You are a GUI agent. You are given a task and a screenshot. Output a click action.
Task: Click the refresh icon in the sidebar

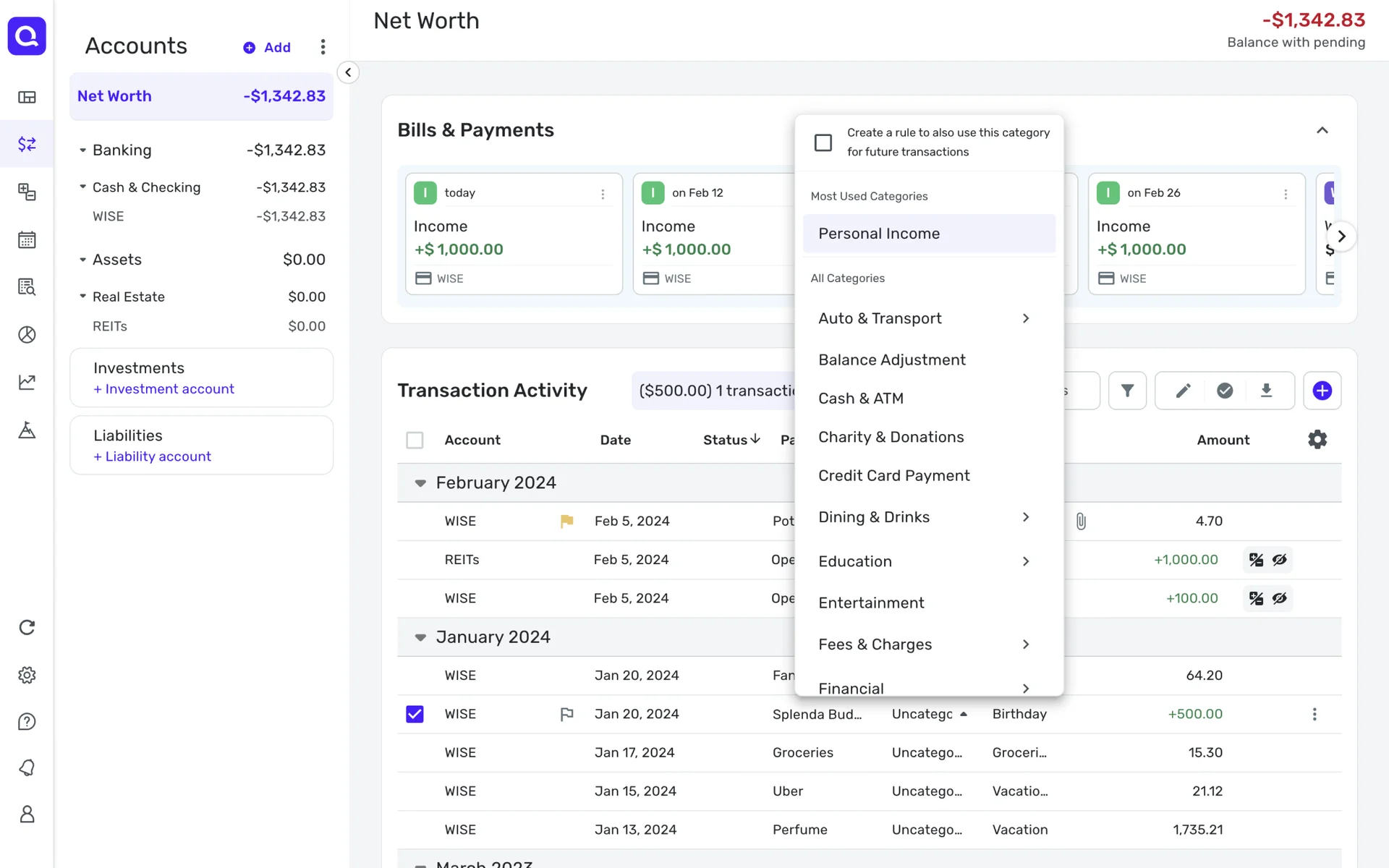pyautogui.click(x=27, y=627)
